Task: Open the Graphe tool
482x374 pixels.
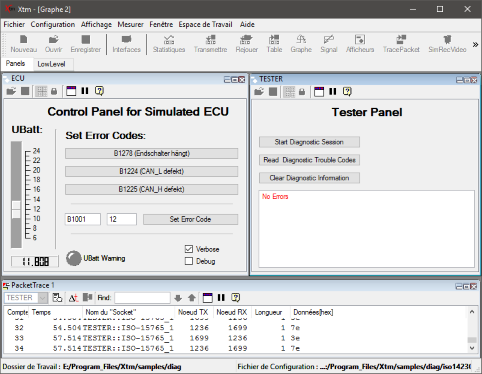Action: [x=301, y=44]
